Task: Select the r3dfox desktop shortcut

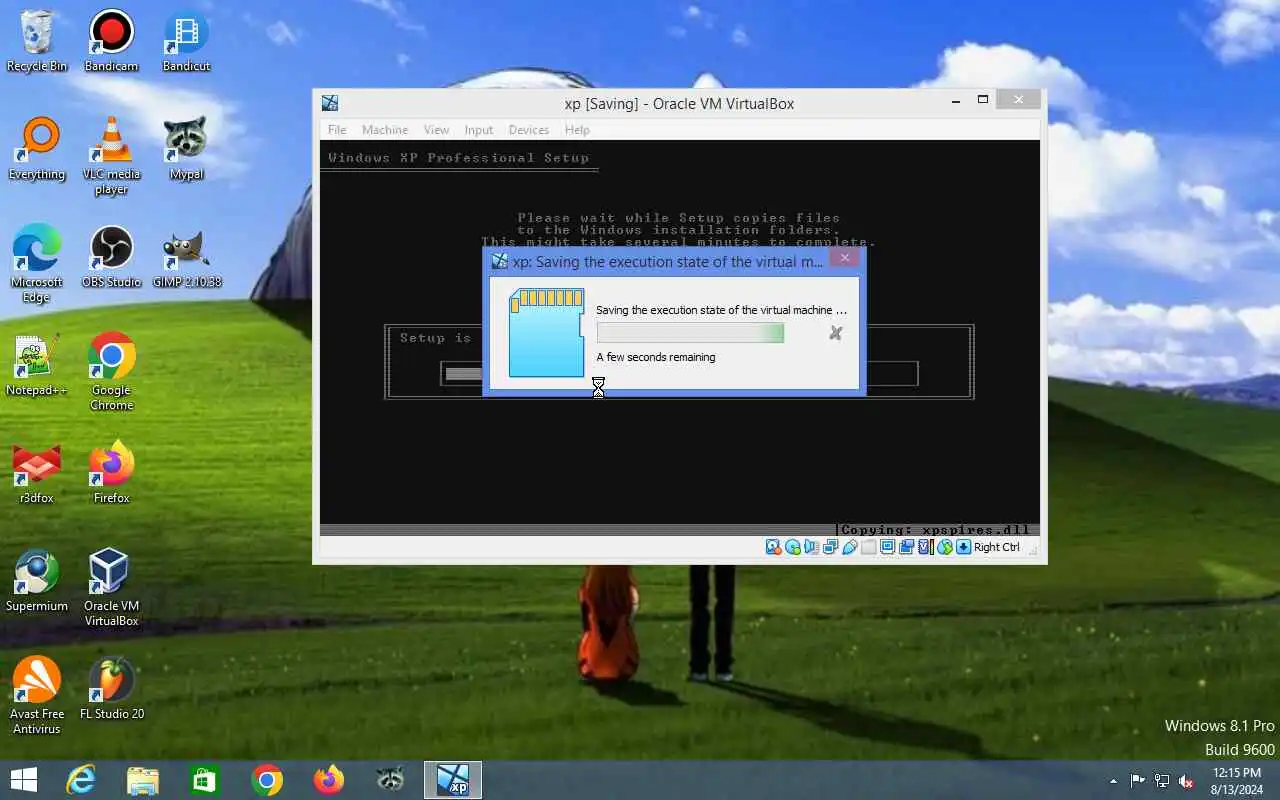Action: 37,473
